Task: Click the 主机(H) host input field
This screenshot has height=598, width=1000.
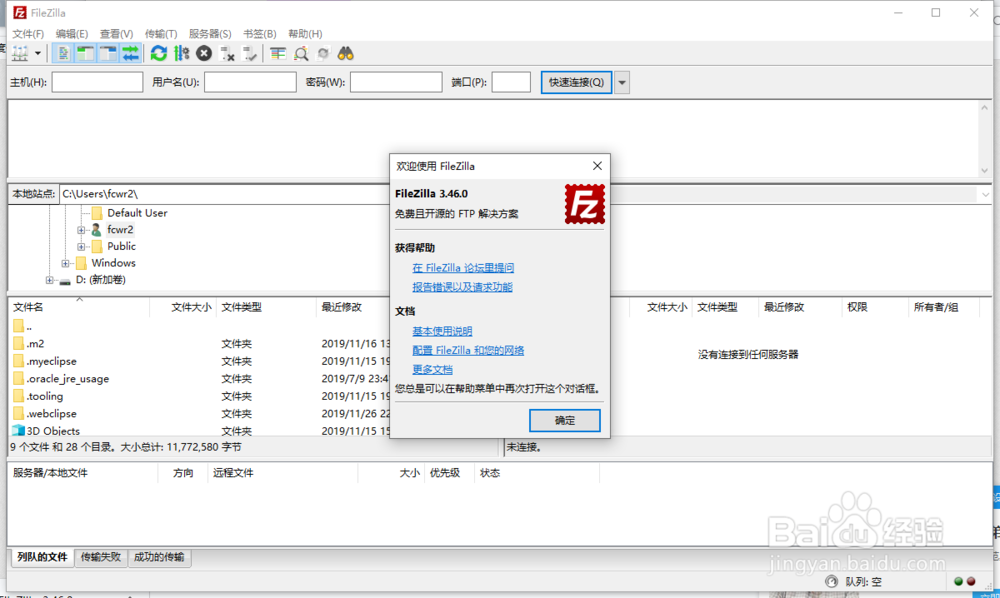Action: pyautogui.click(x=97, y=82)
